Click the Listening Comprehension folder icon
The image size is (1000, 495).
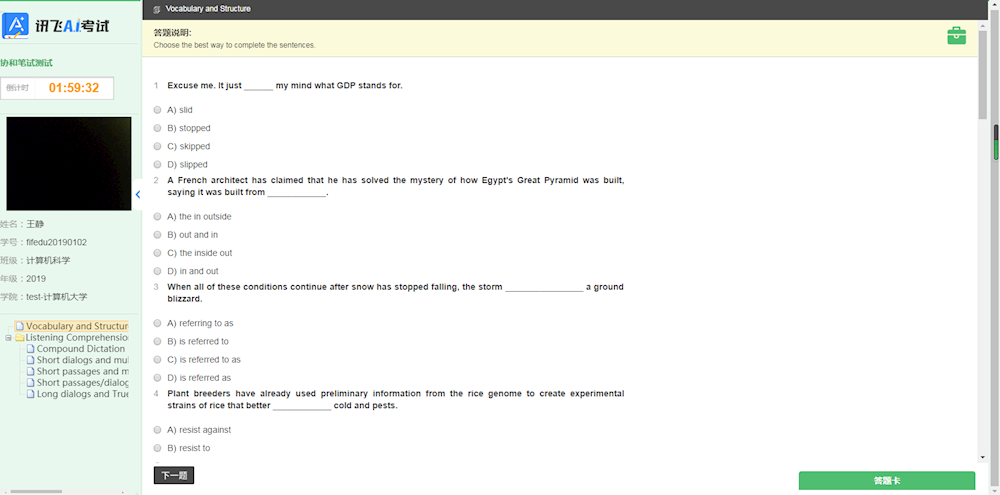click(x=19, y=338)
